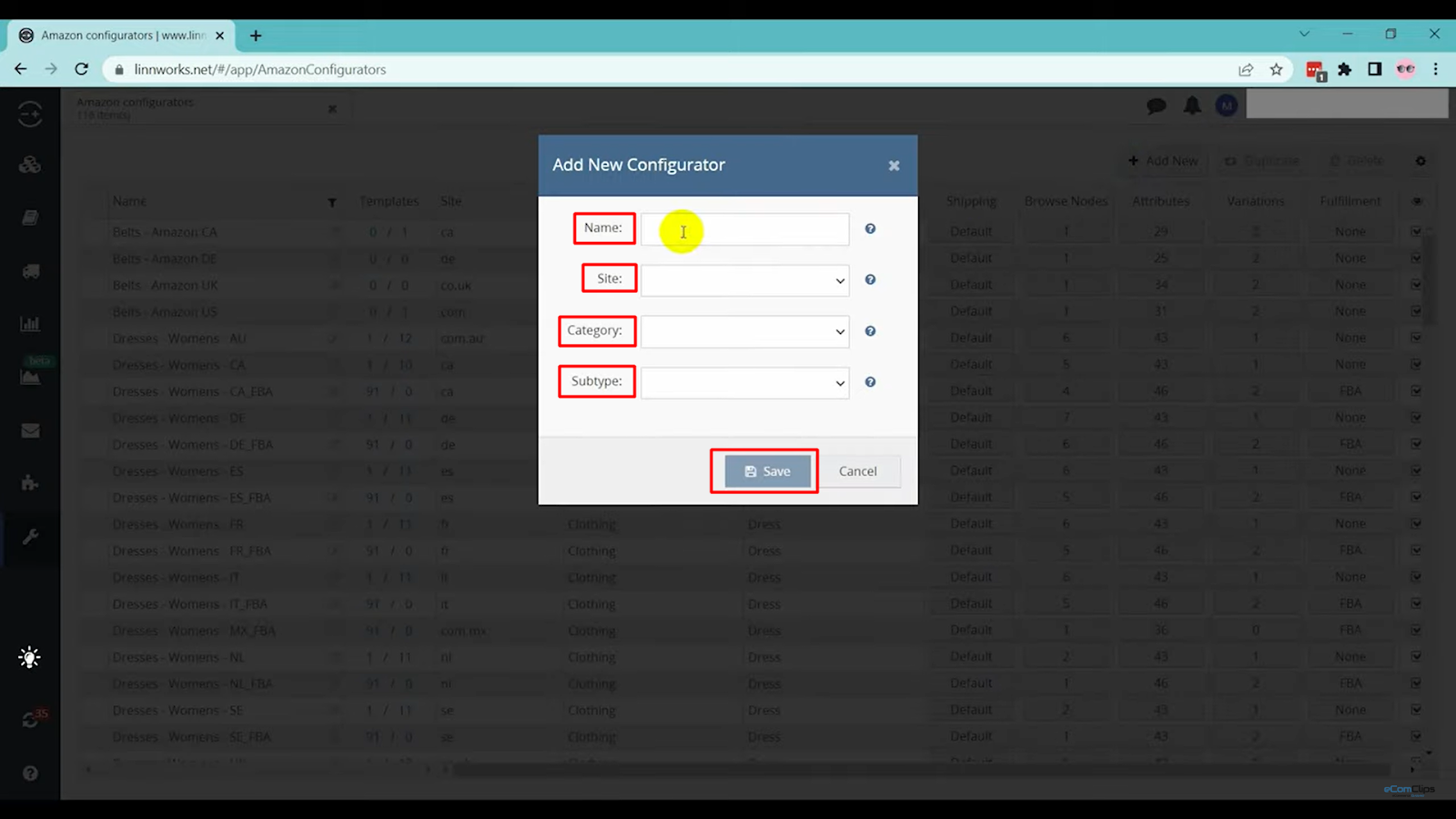
Task: Toggle checkbox for Dresses - Womens - DE_FBA row
Action: [x=1416, y=444]
